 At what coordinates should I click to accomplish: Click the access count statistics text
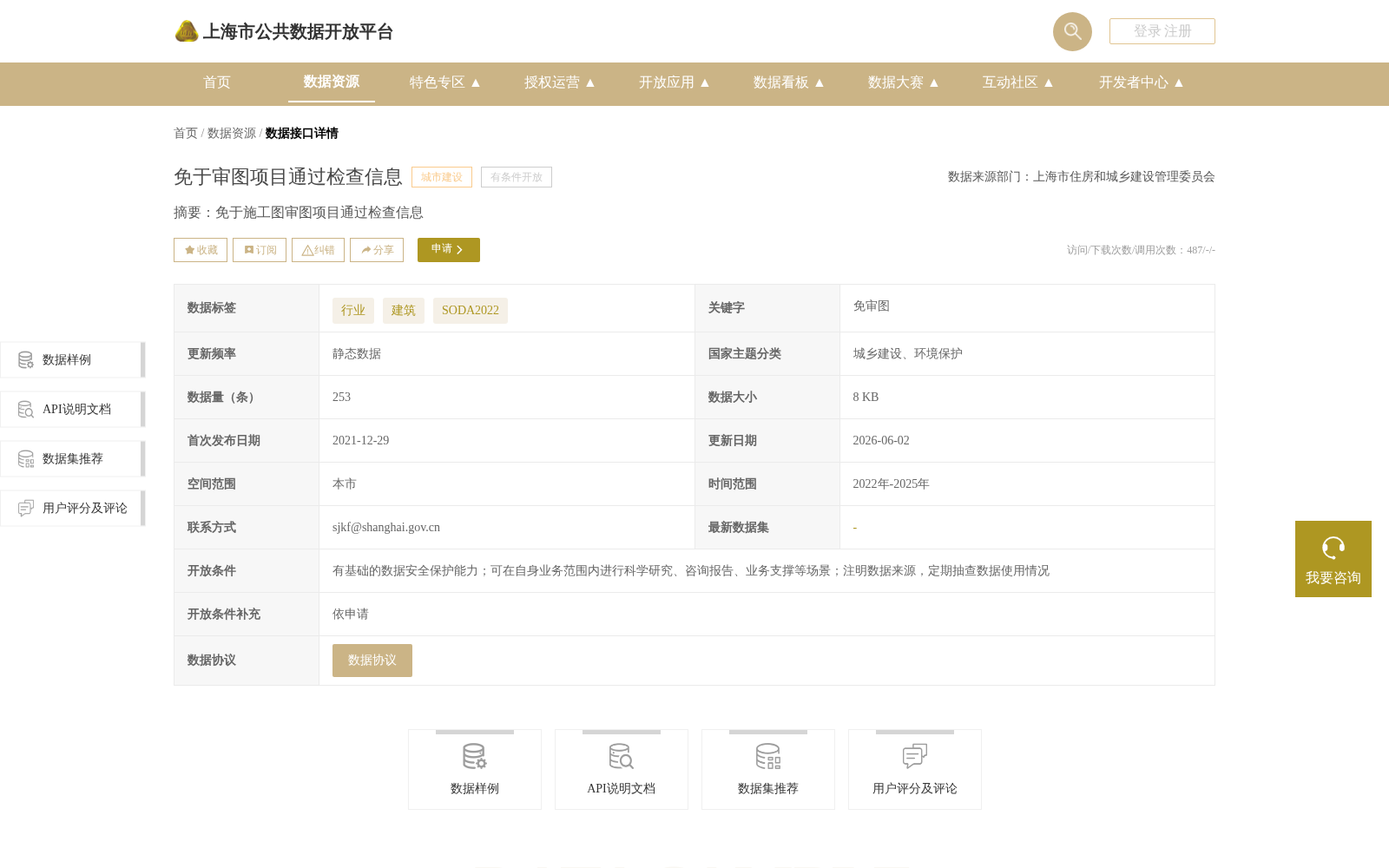coord(1141,250)
